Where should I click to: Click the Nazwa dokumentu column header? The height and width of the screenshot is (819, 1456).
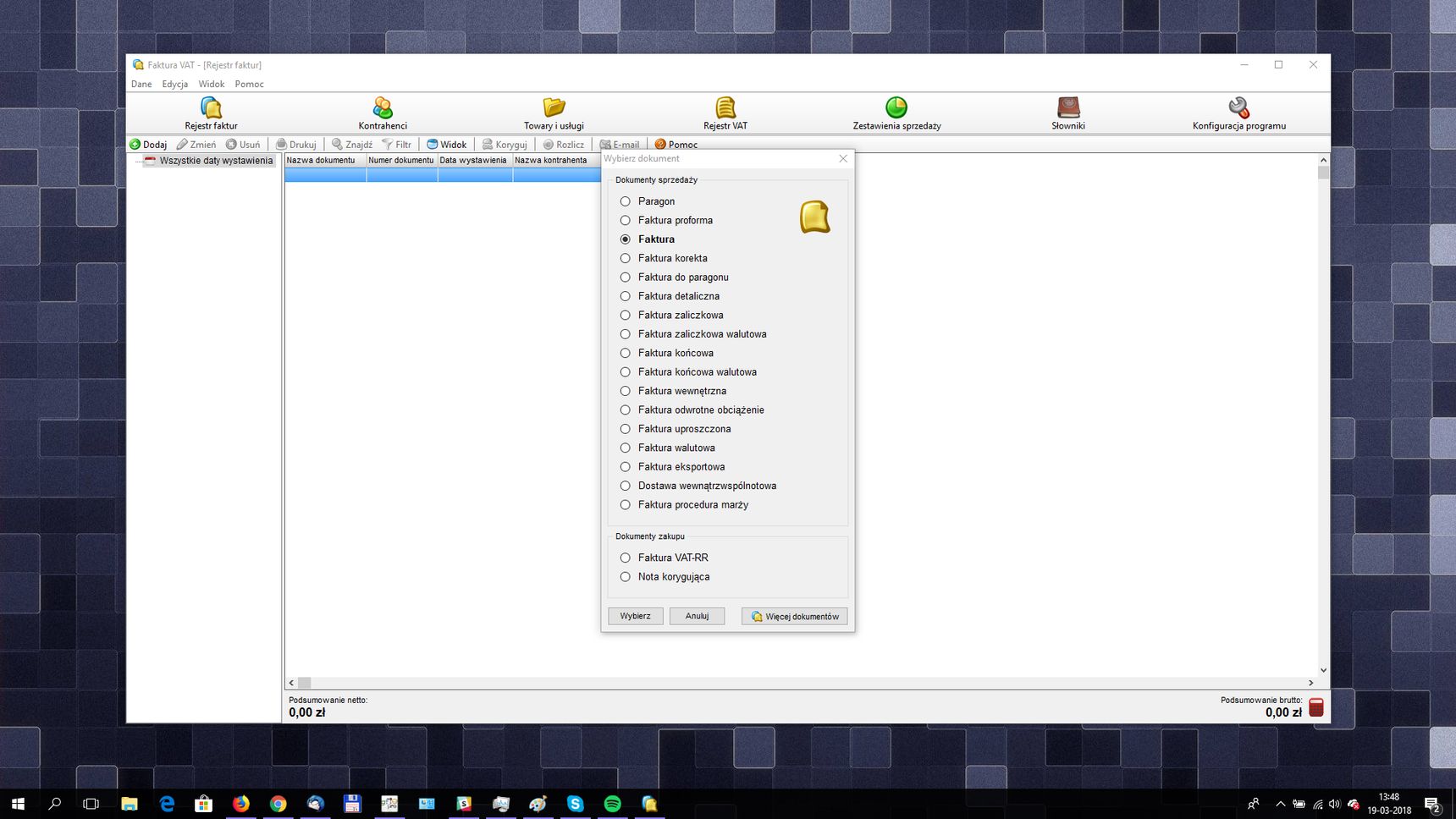point(325,160)
